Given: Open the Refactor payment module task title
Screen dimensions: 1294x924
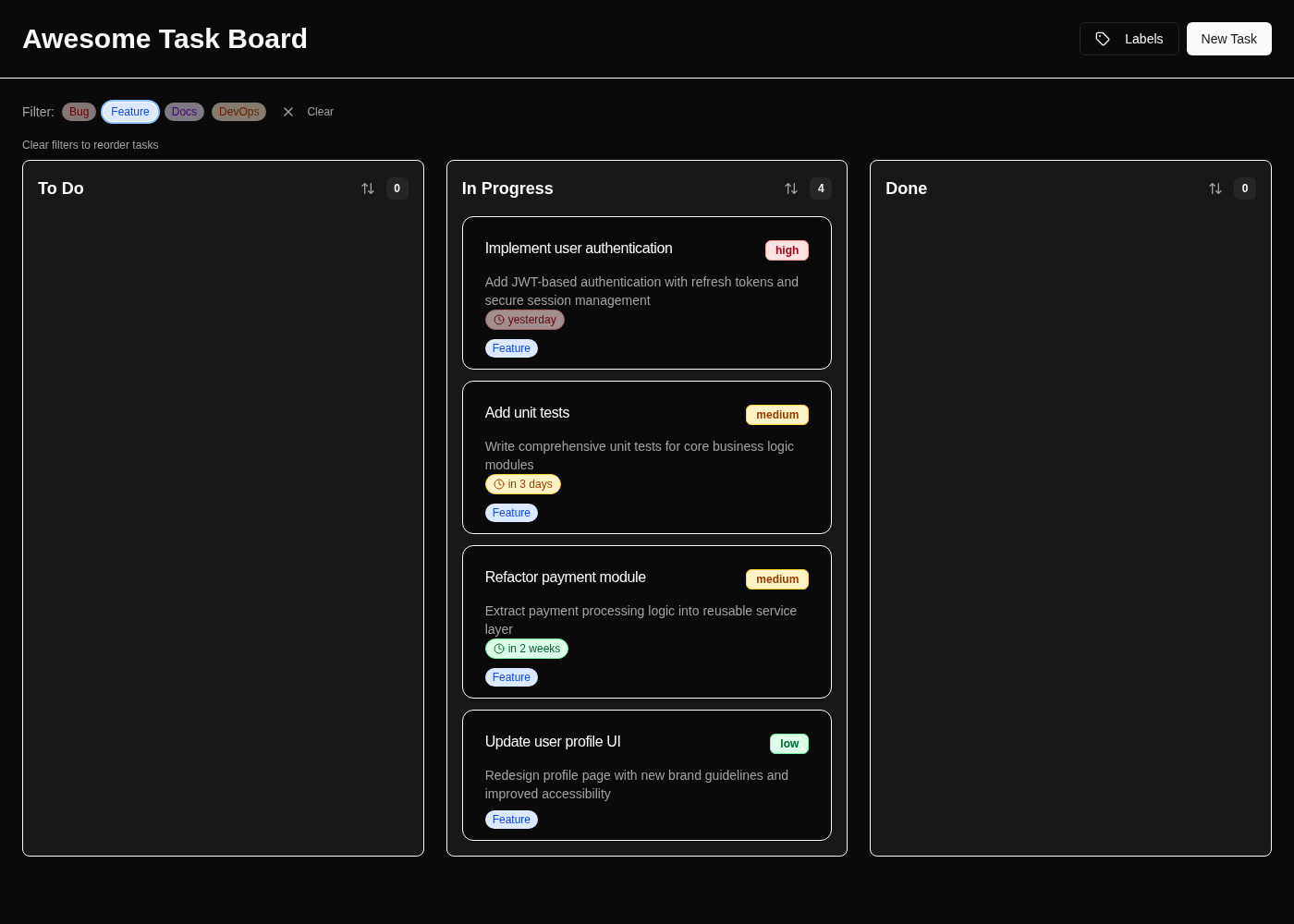Looking at the screenshot, I should coord(566,577).
